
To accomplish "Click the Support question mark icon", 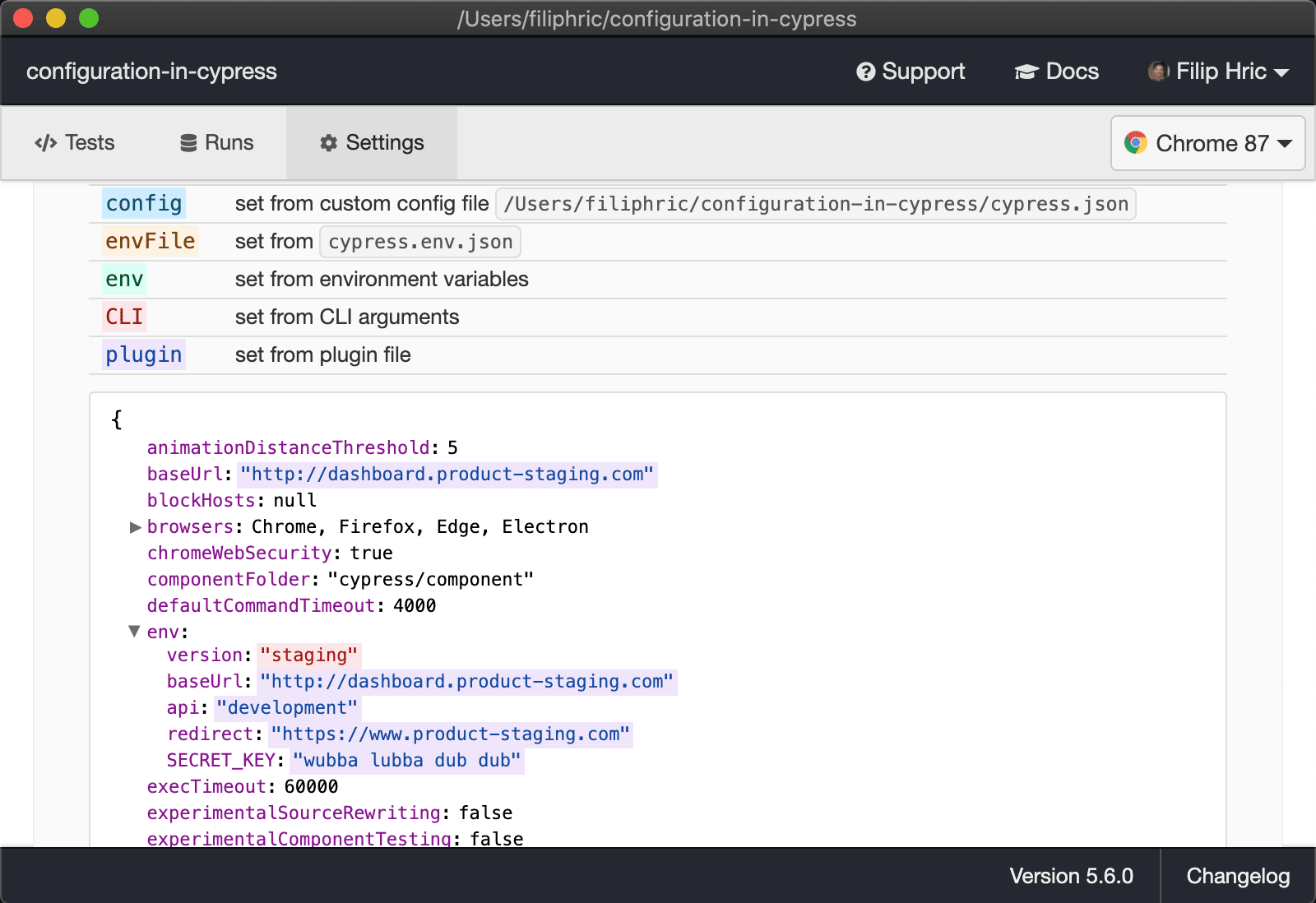I will click(865, 72).
